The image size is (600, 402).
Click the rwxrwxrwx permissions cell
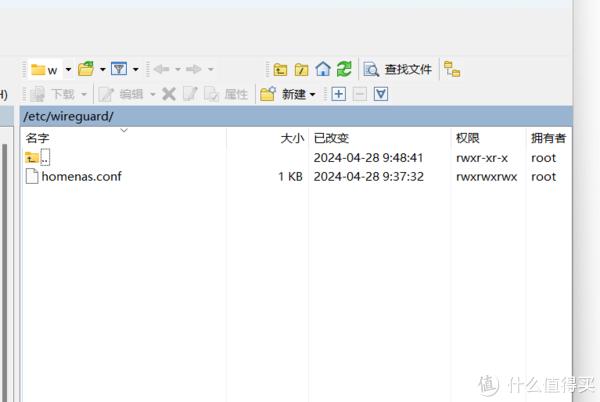coord(486,177)
